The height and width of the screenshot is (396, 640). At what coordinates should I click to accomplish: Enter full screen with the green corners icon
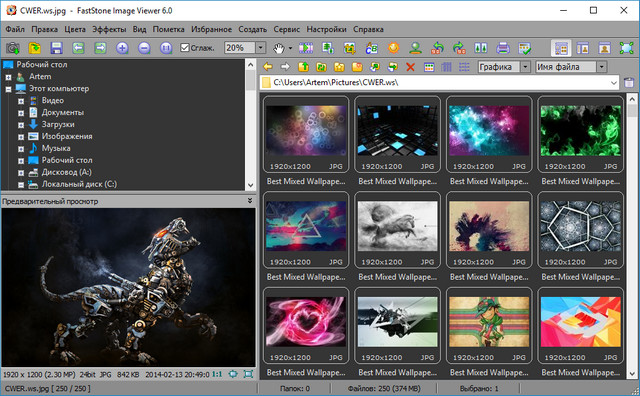click(627, 48)
